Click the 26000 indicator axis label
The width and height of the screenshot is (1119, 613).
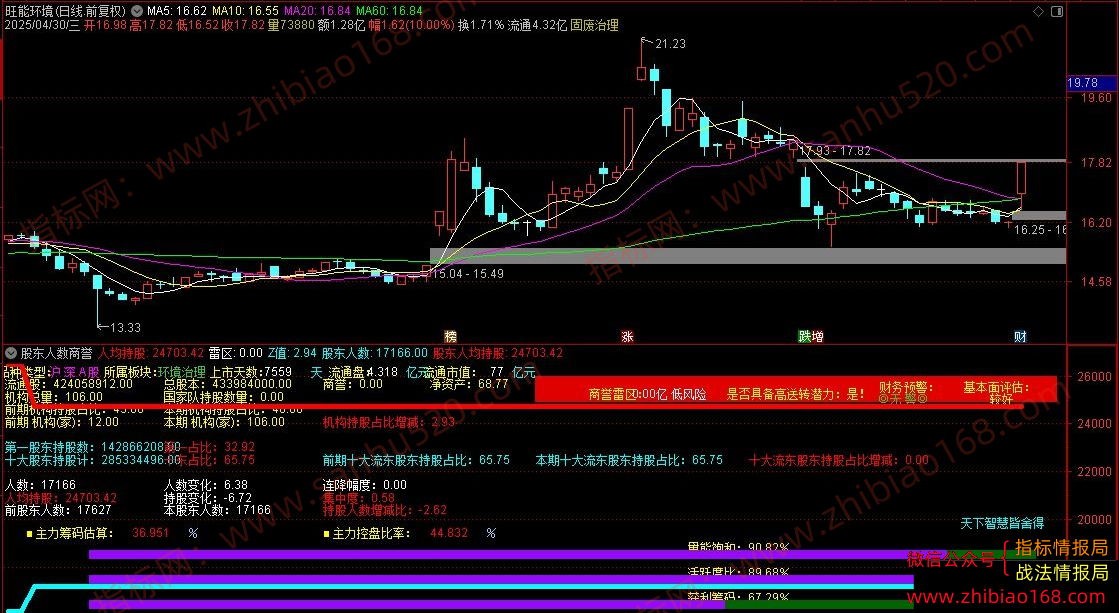pos(1094,377)
